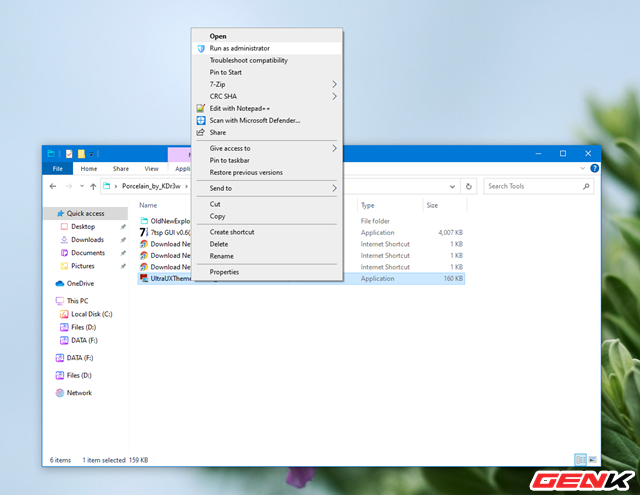Open the Recent locations dropdown arrow

pos(82,186)
